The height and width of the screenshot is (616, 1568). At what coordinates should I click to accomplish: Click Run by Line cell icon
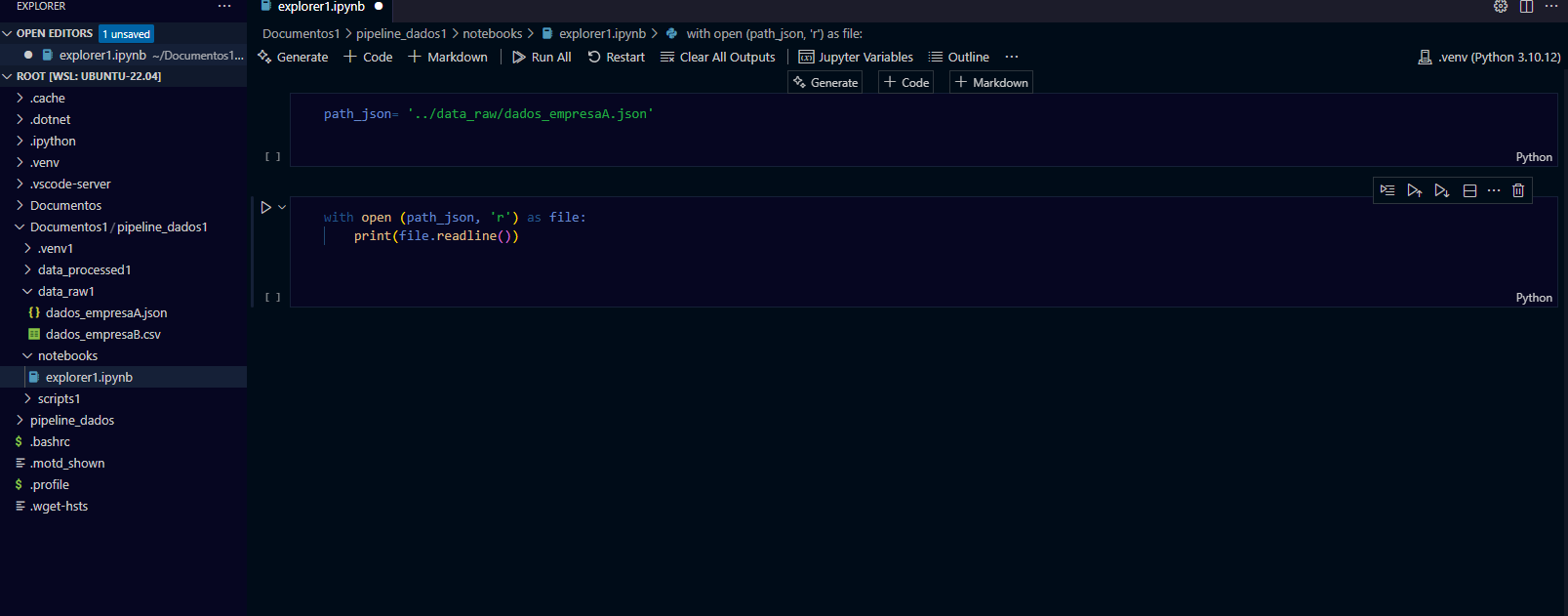1387,190
